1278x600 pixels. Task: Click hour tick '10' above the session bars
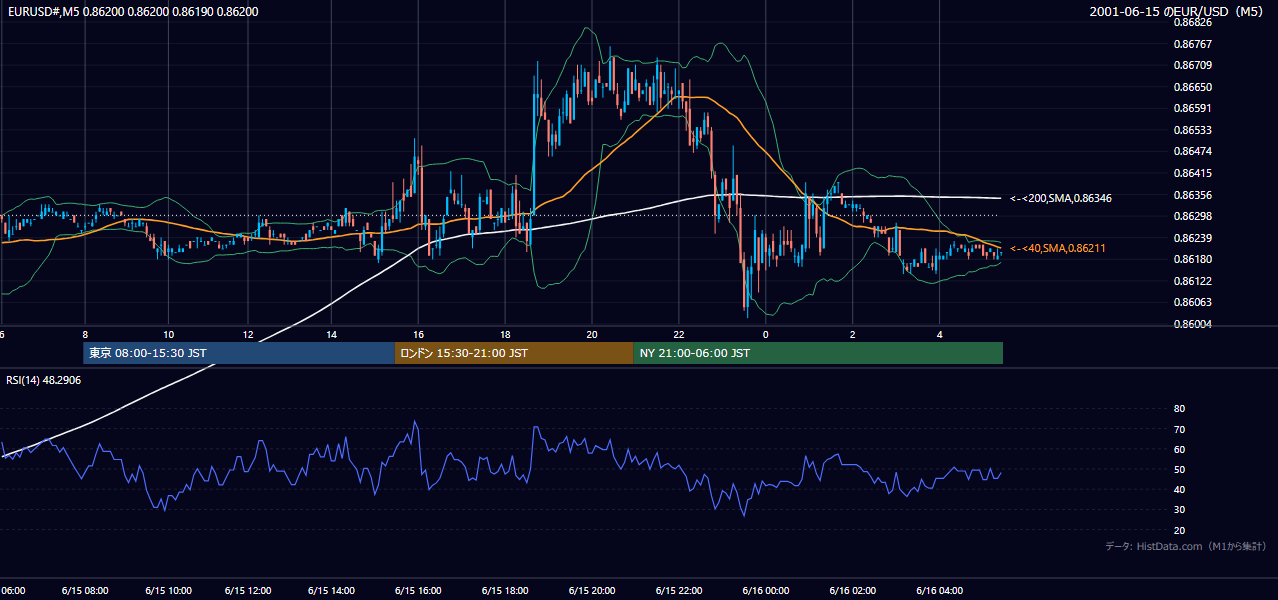pyautogui.click(x=168, y=334)
